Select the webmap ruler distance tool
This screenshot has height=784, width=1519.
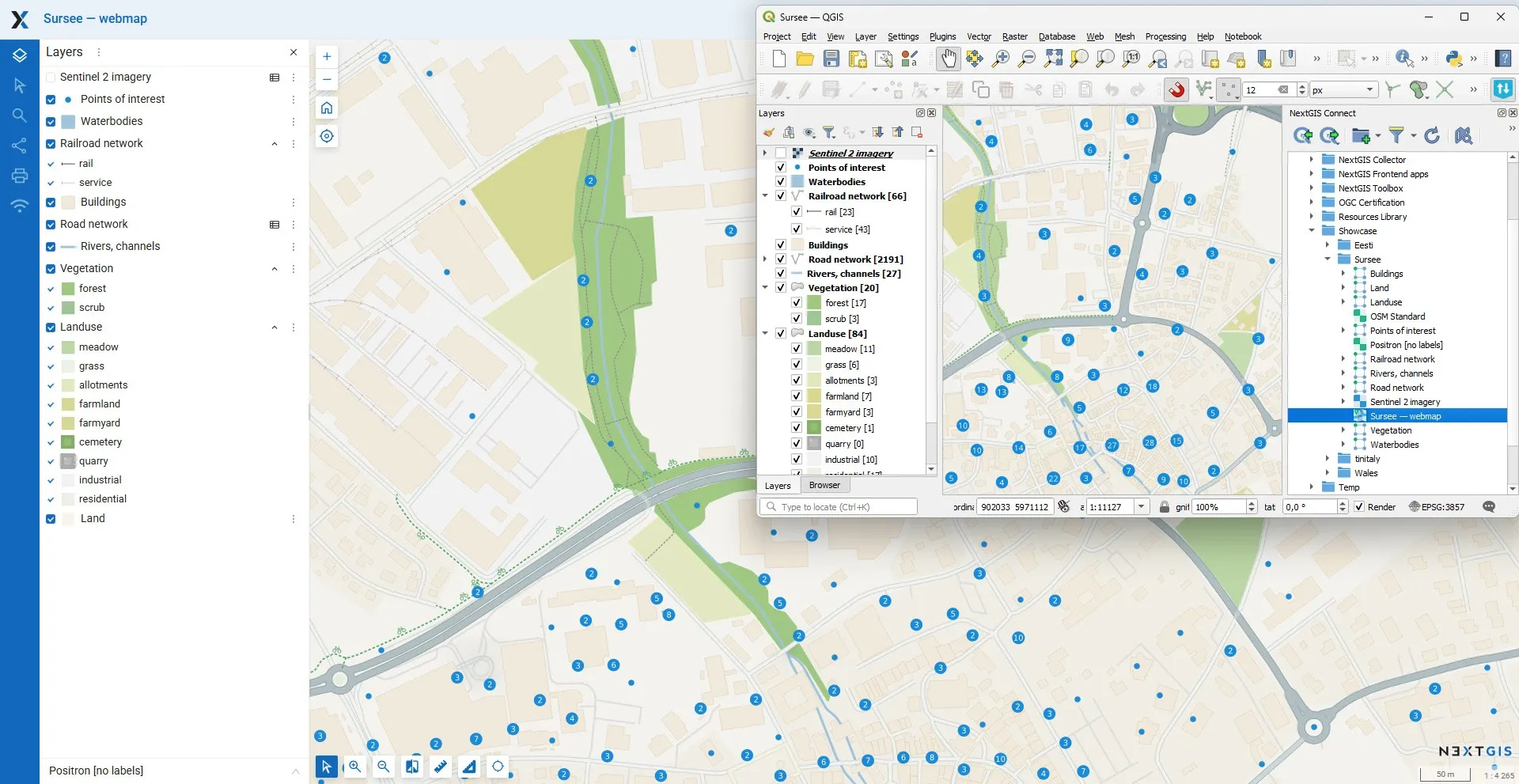pos(441,766)
